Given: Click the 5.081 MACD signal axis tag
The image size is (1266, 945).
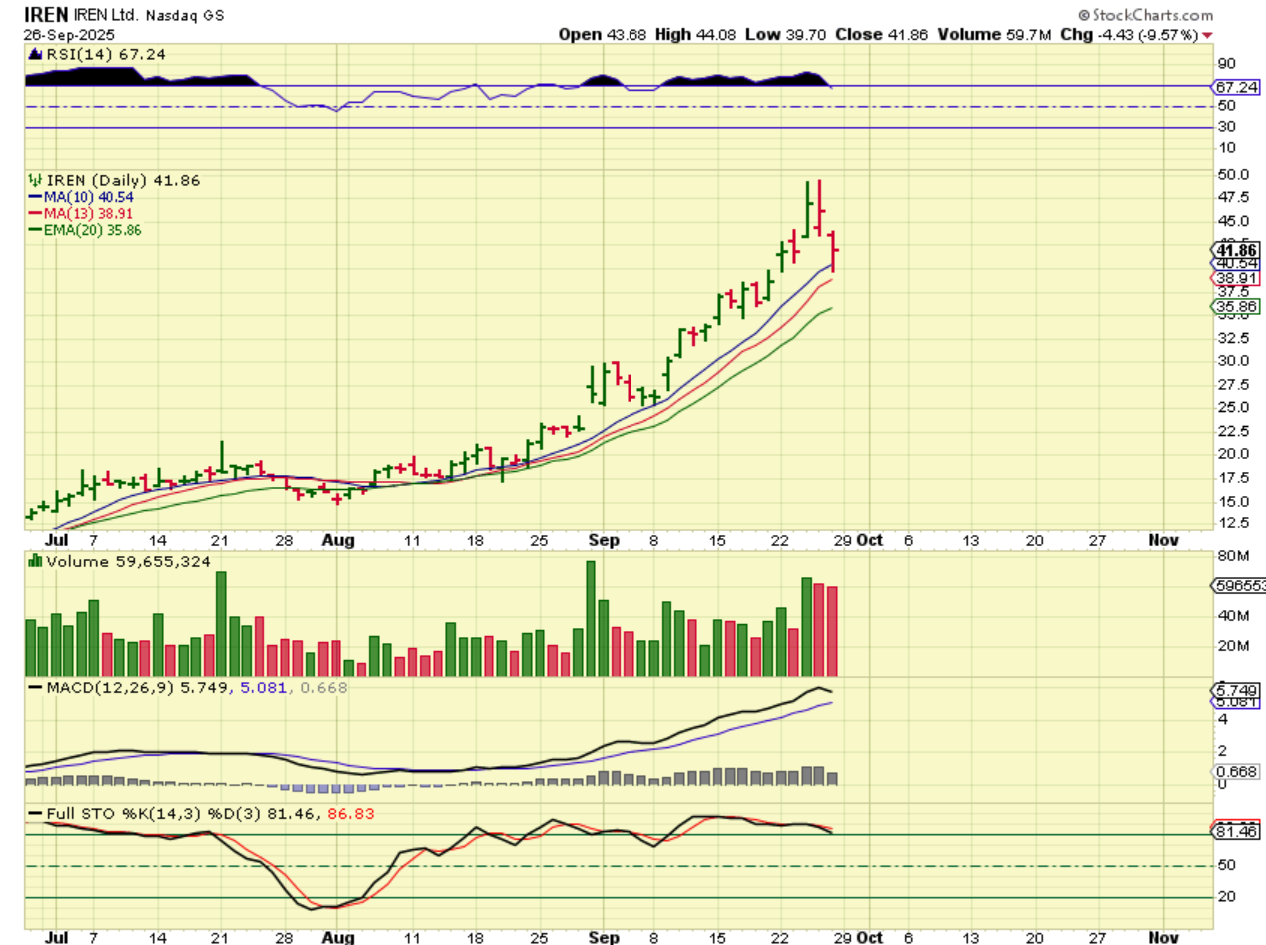Looking at the screenshot, I should pos(1237,701).
